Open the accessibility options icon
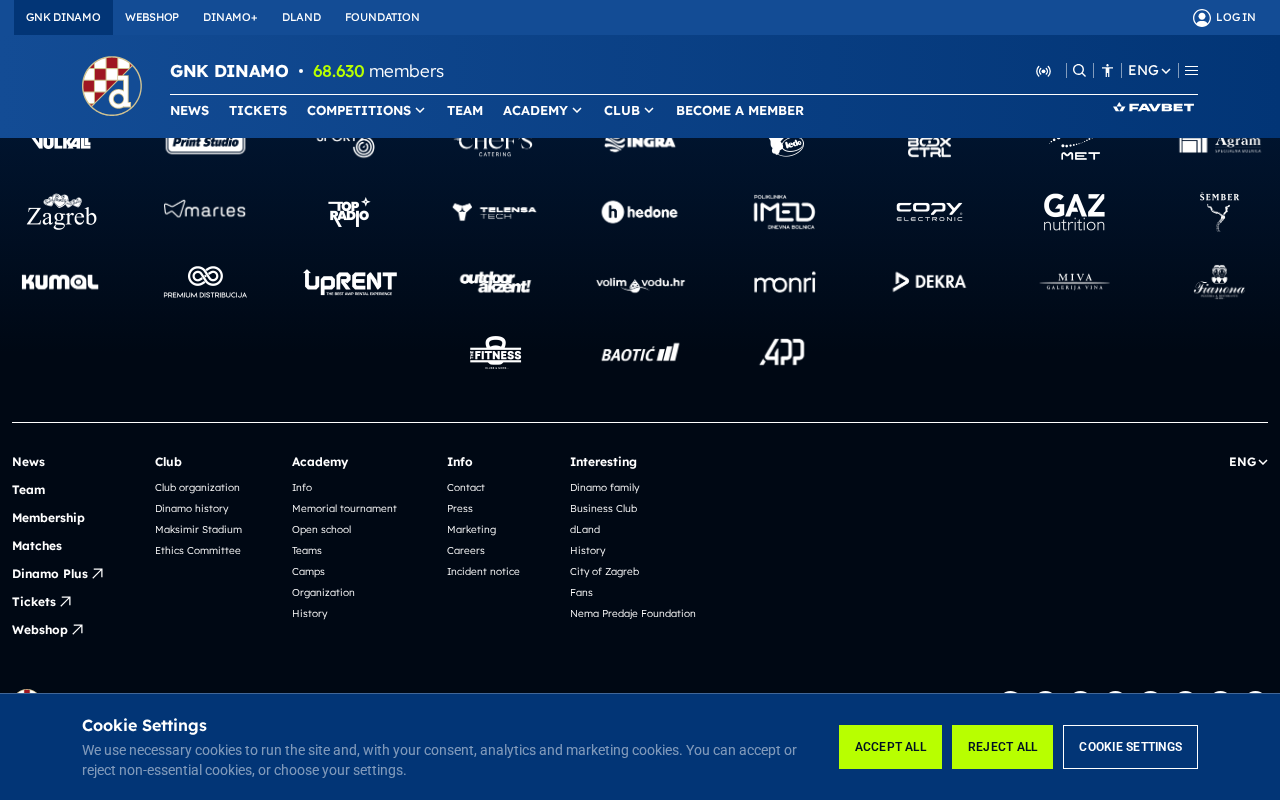 (x=1107, y=71)
